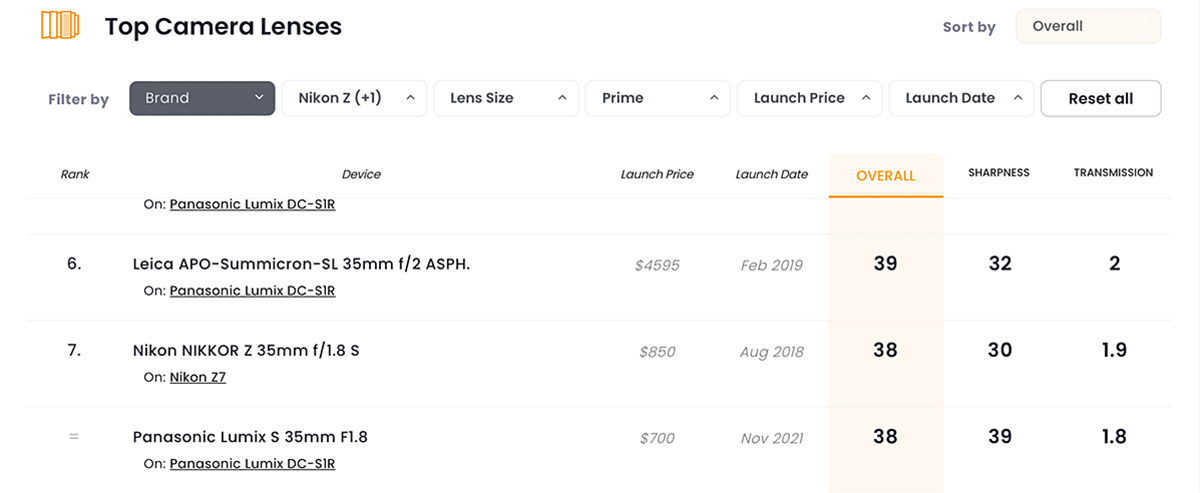
Task: Click the orange lens logo icon
Action: 60,26
